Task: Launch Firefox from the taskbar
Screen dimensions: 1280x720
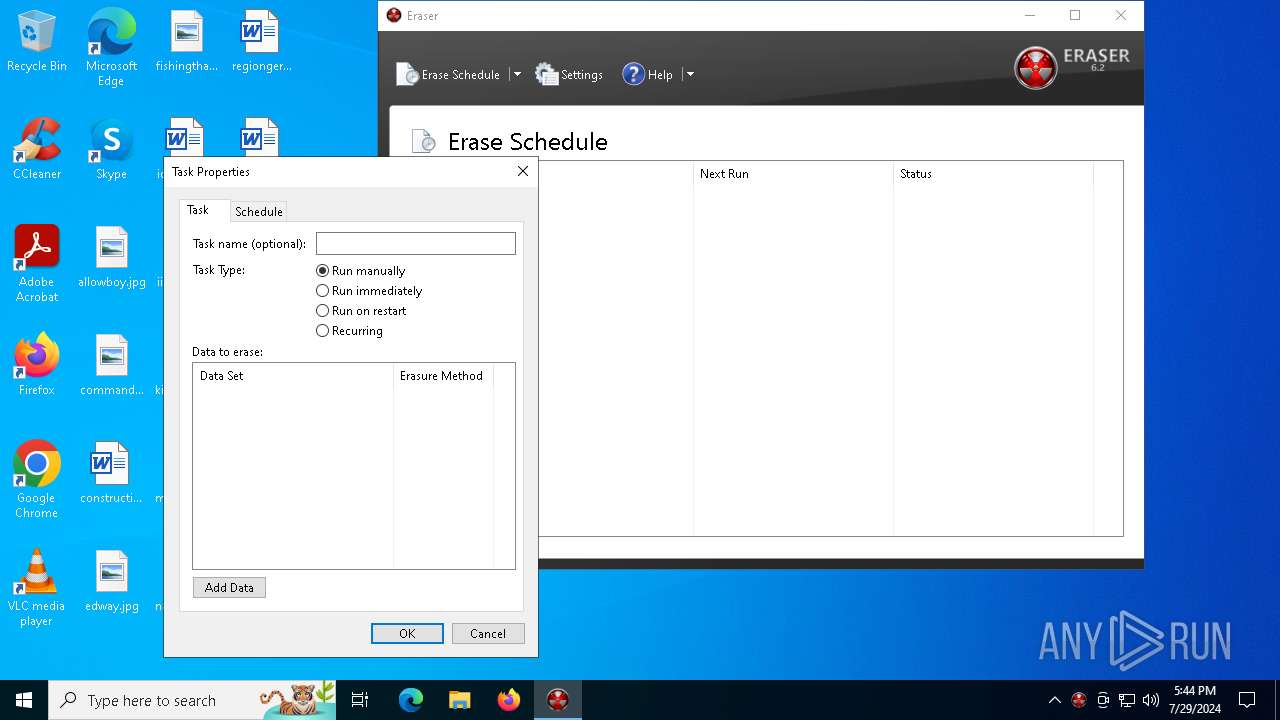Action: [x=508, y=700]
